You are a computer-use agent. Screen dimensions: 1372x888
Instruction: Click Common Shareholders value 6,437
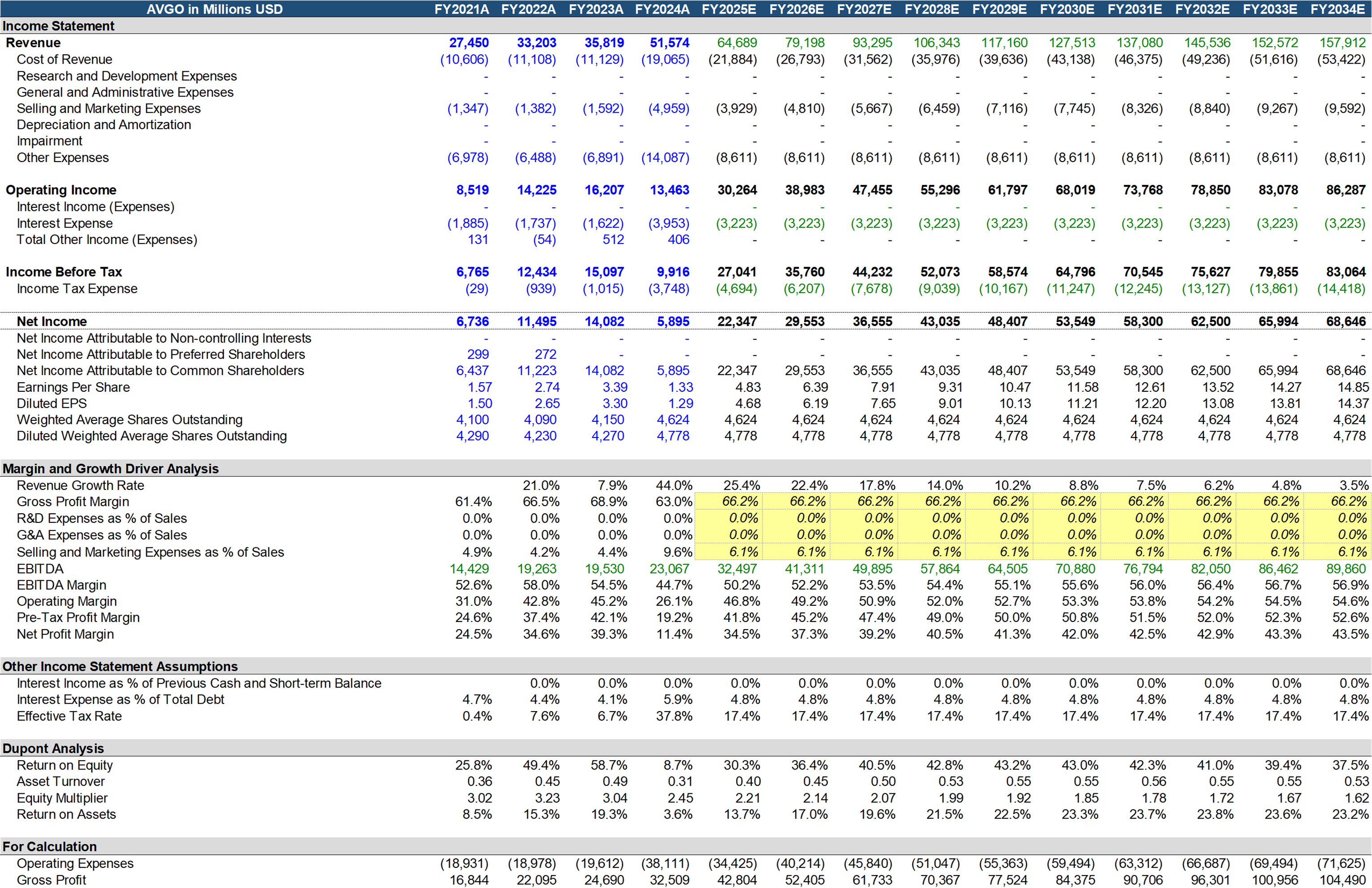[472, 370]
